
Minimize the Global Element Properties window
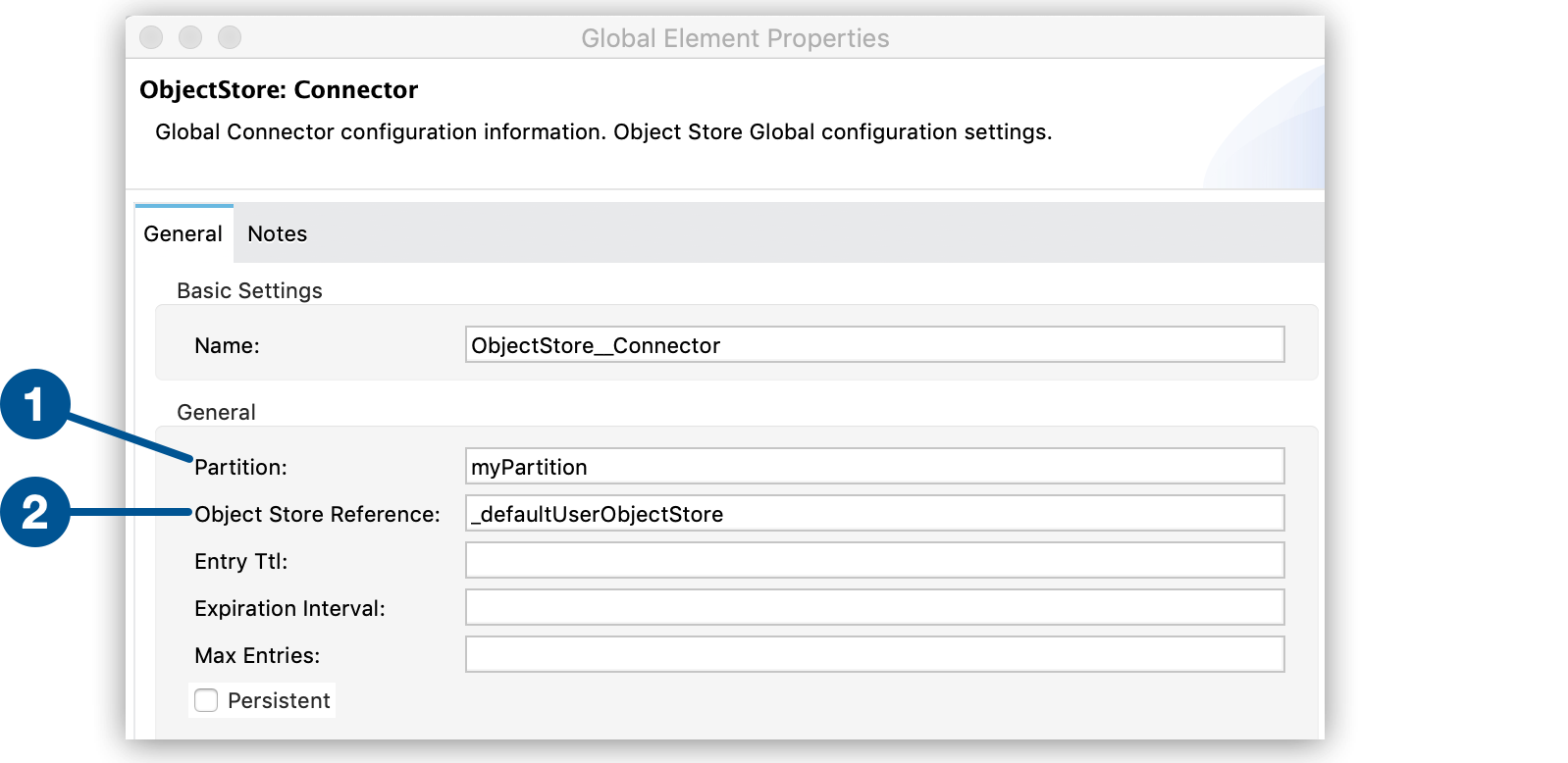(x=190, y=37)
